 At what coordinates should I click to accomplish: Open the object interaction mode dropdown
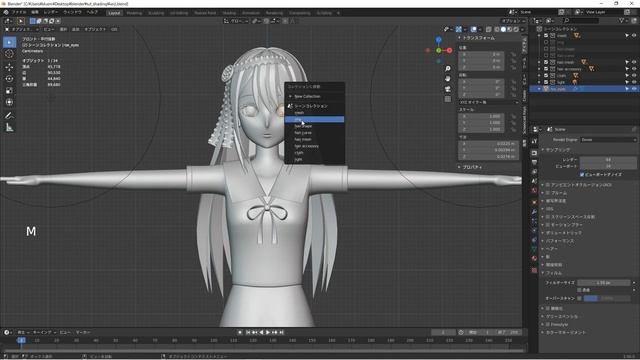pos(22,29)
